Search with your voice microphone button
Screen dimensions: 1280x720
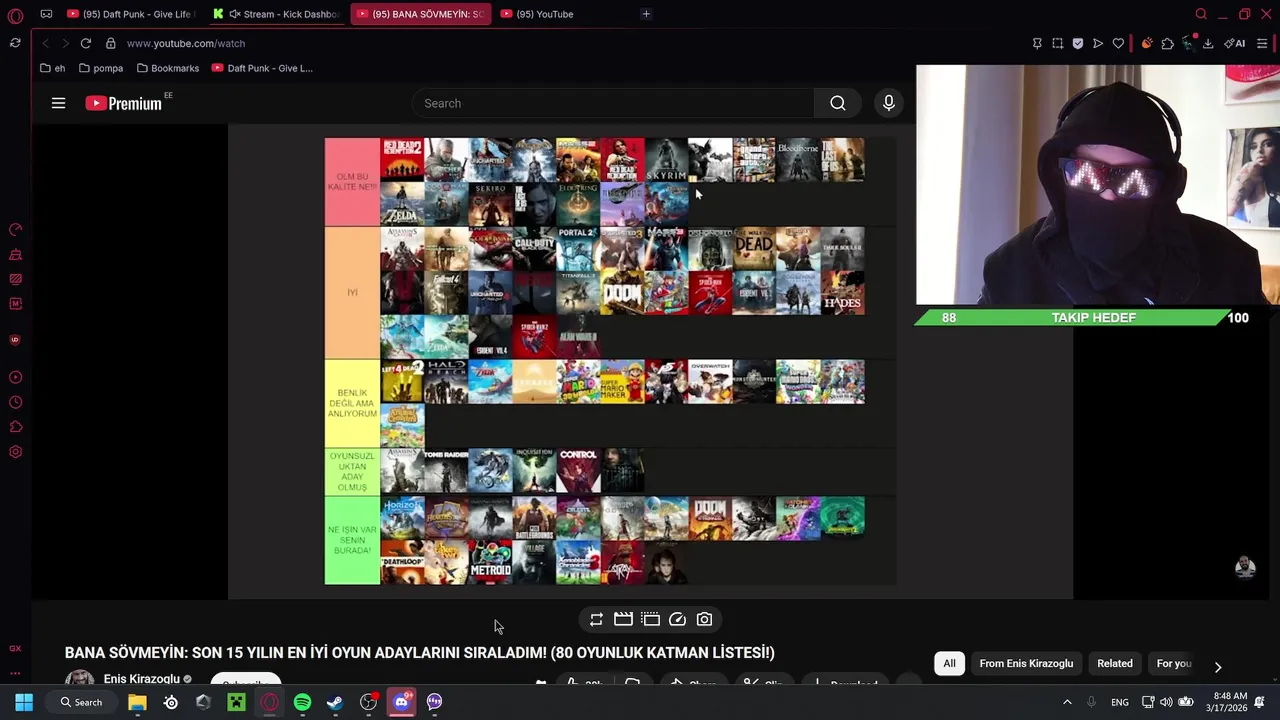click(888, 103)
